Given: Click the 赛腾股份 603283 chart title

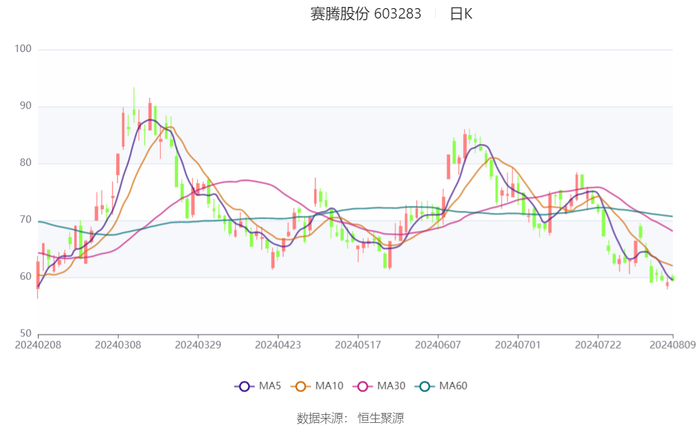Looking at the screenshot, I should 365,14.
